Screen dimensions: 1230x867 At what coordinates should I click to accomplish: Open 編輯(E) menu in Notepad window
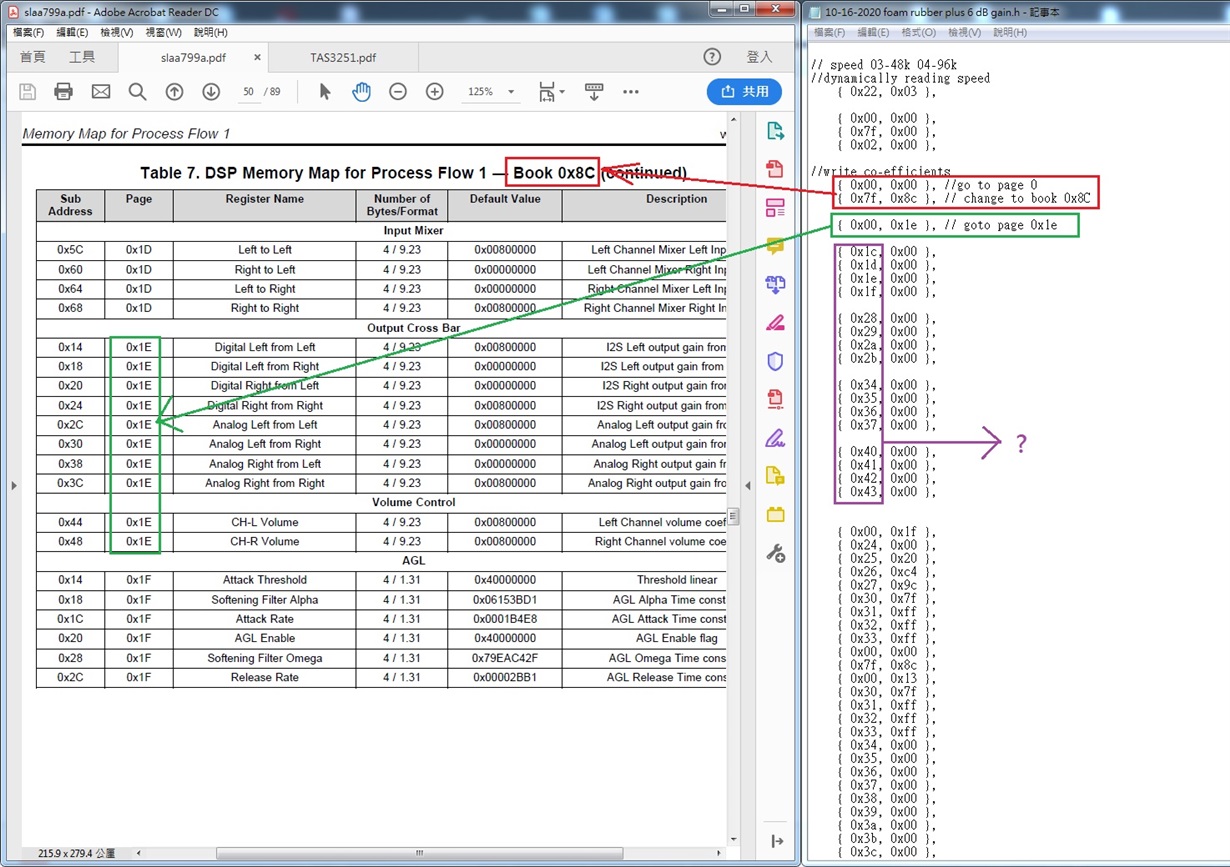pyautogui.click(x=872, y=33)
